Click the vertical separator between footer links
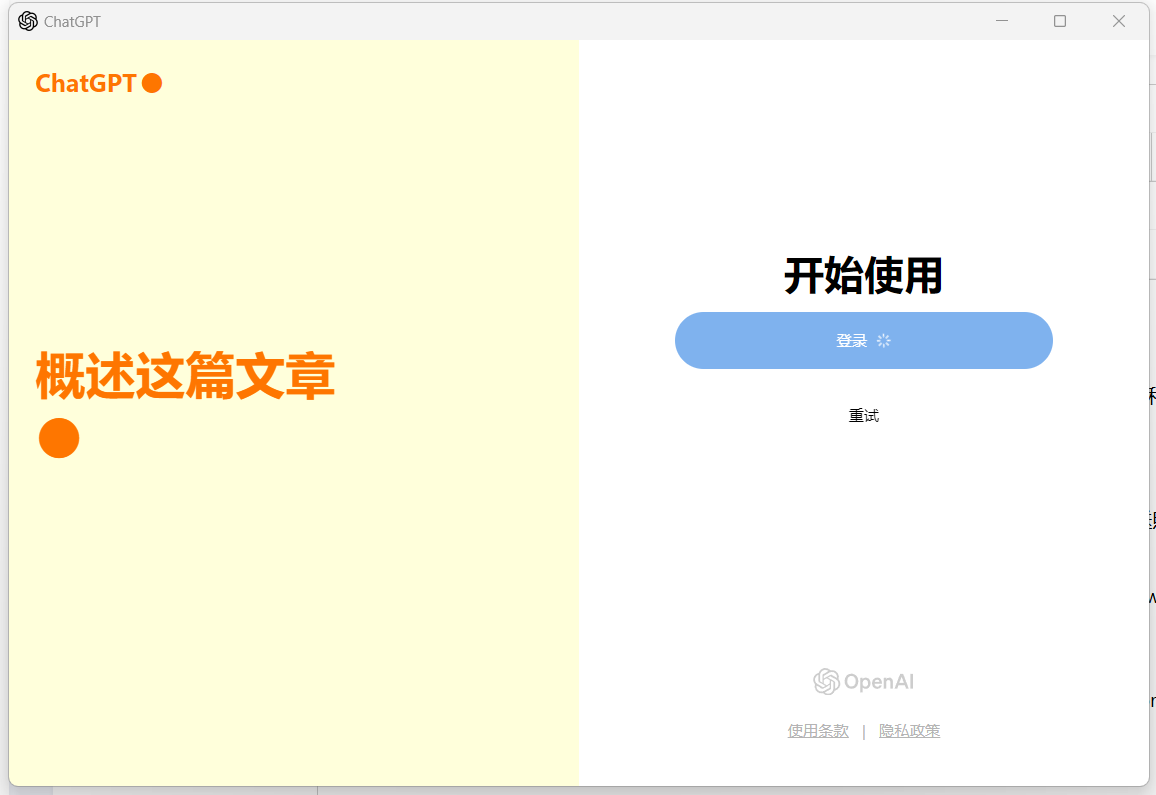1156x795 pixels. point(864,731)
